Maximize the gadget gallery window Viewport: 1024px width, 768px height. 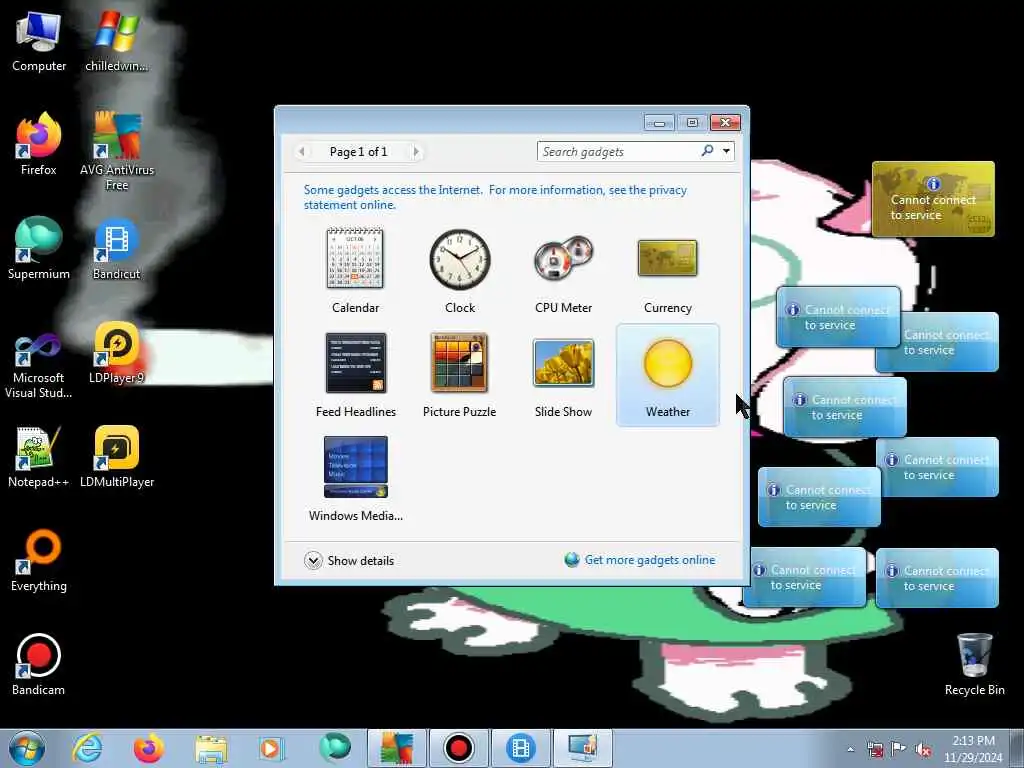tap(692, 123)
